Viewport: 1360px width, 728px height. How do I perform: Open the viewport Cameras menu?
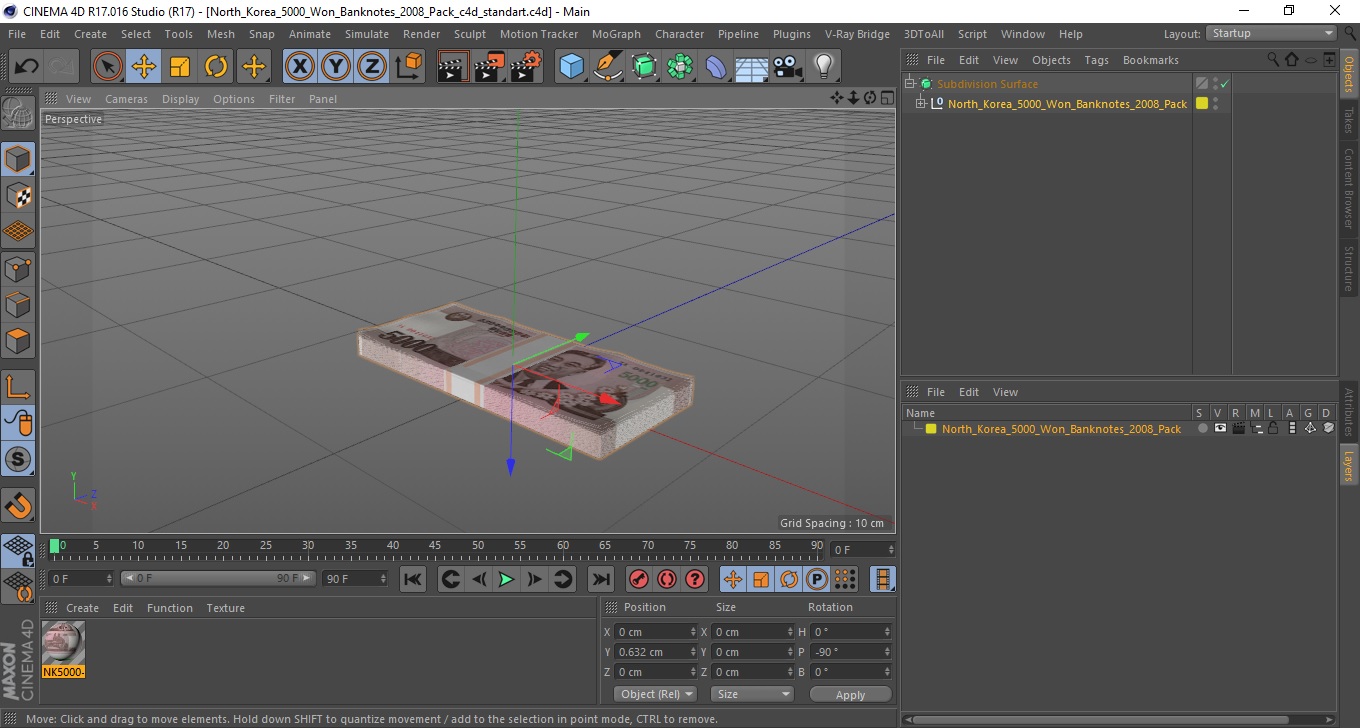tap(126, 99)
